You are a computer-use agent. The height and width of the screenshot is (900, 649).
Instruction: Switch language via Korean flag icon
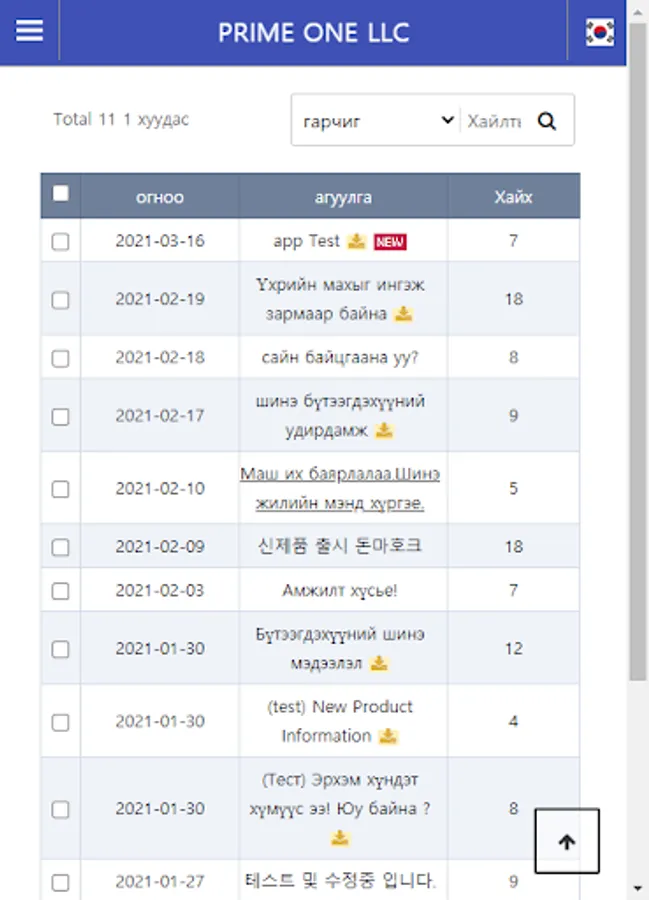[x=600, y=32]
